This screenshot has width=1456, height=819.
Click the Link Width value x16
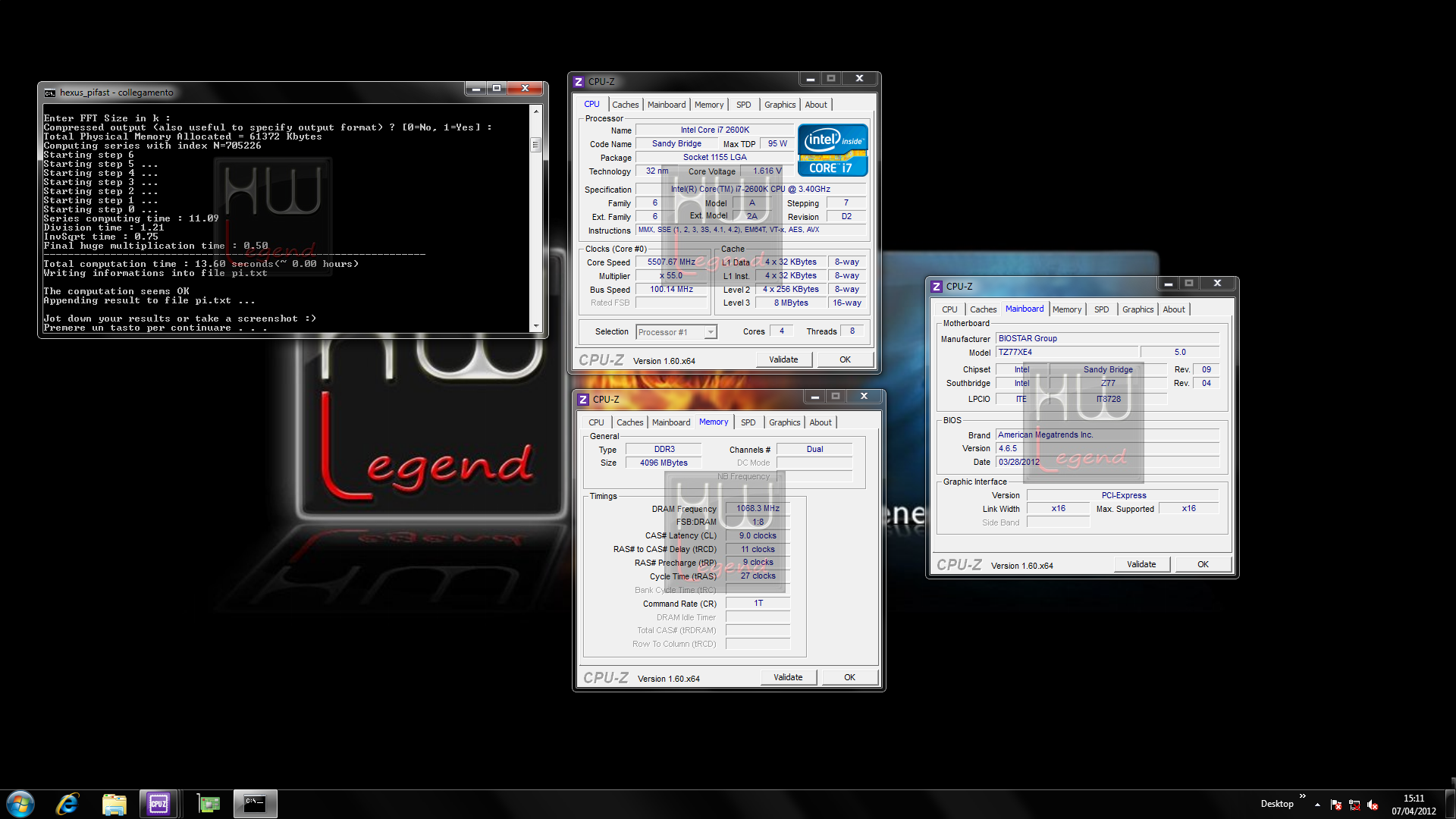tap(1058, 509)
